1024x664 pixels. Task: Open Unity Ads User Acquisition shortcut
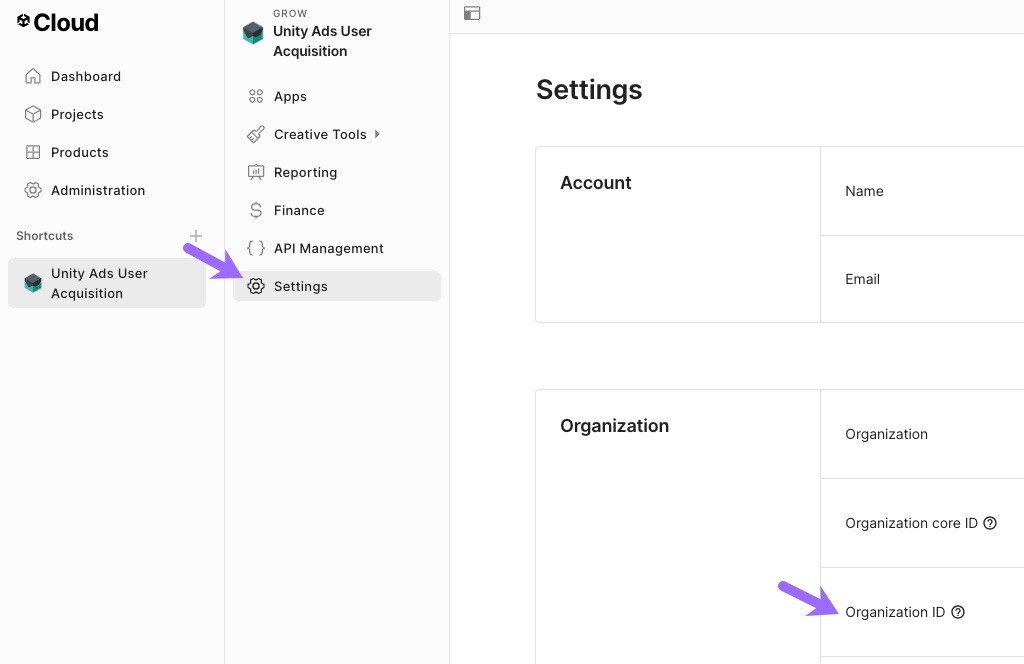107,283
